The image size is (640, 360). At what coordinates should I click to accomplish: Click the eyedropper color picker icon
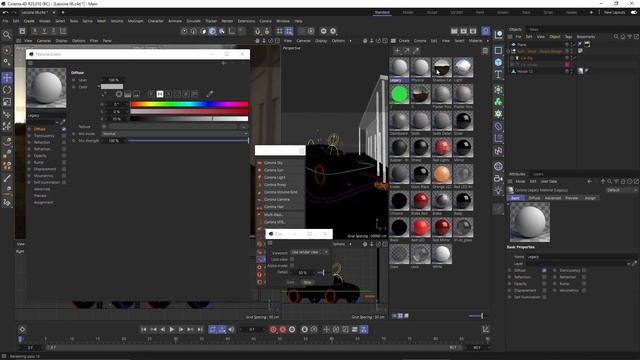(x=209, y=94)
